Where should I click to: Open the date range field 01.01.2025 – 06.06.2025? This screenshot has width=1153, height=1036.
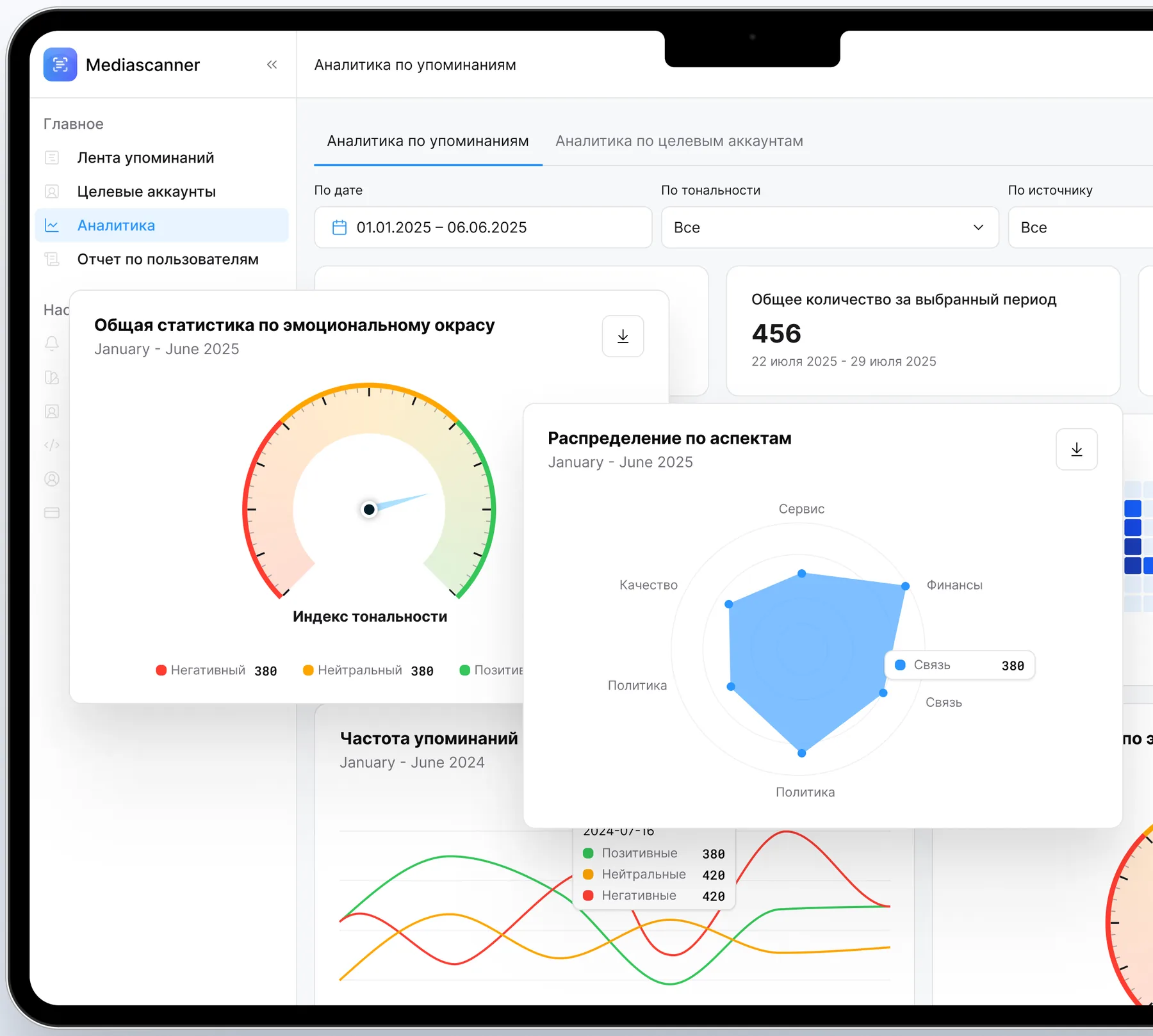[x=483, y=227]
